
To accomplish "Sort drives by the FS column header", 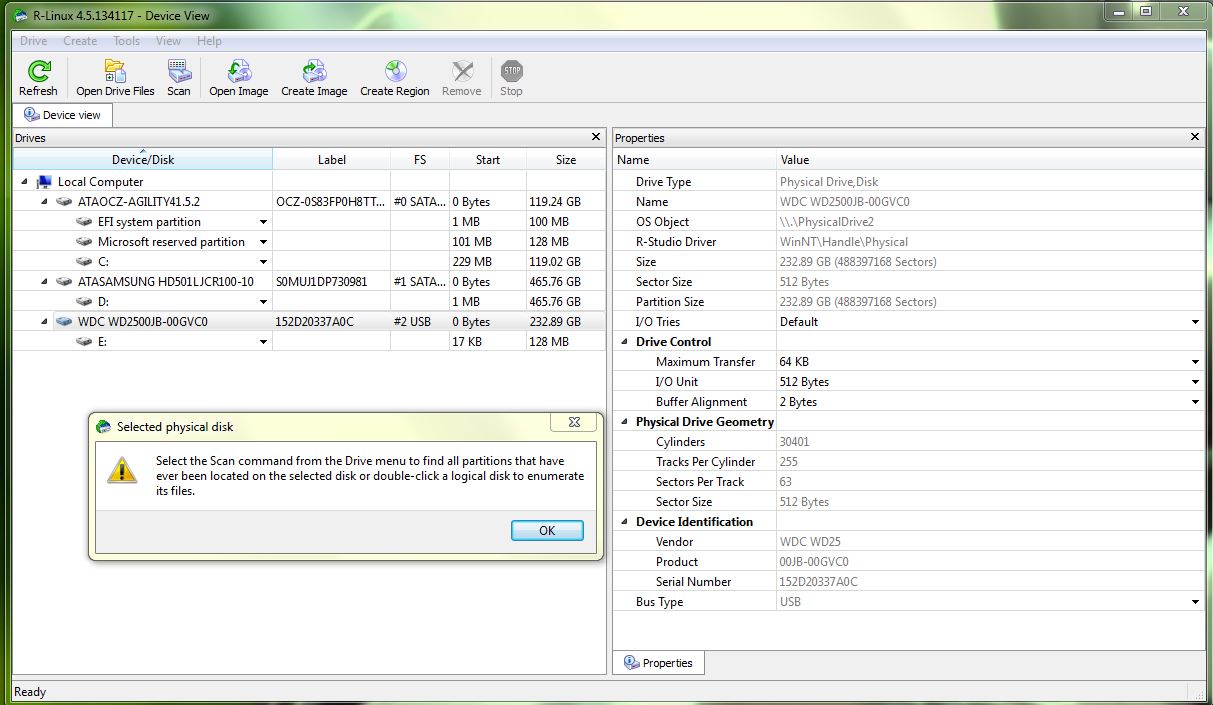I will click(x=420, y=159).
